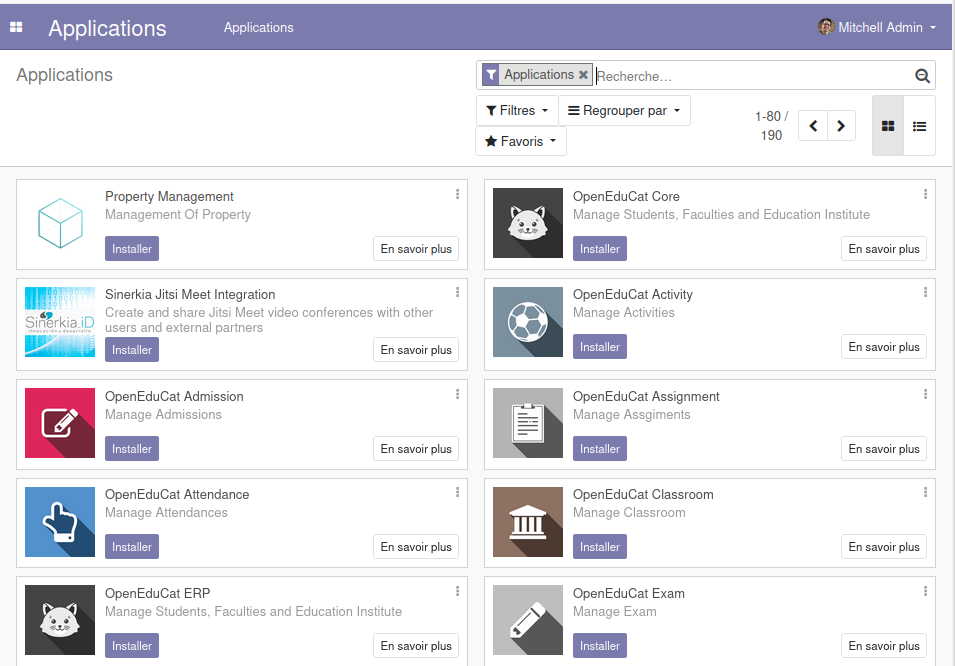Remove the Applications search filter

(x=583, y=74)
